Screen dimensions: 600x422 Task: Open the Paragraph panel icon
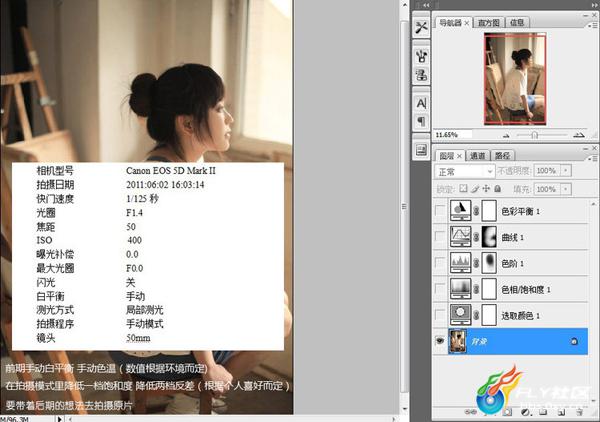[x=421, y=122]
